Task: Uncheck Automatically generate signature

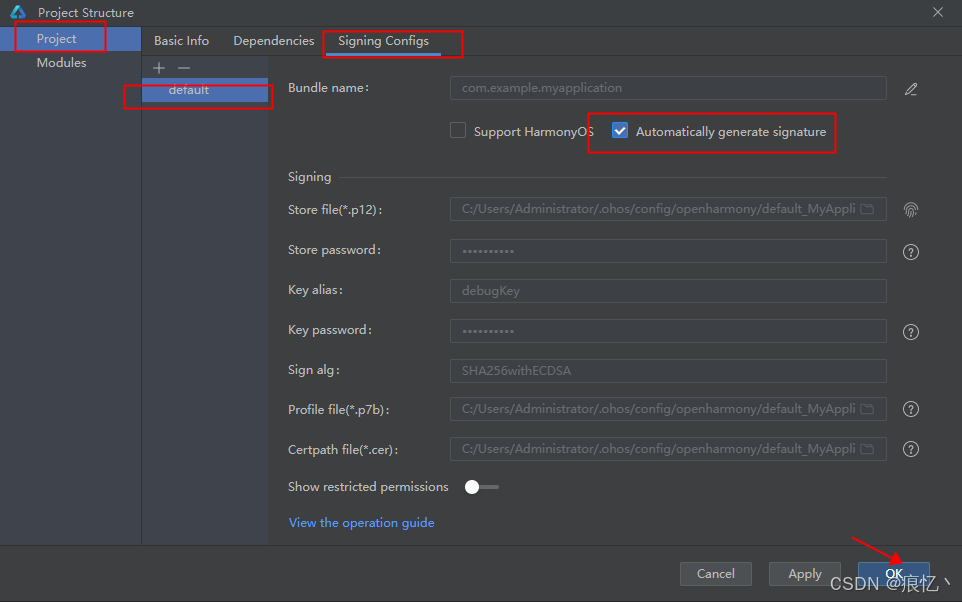Action: [620, 129]
